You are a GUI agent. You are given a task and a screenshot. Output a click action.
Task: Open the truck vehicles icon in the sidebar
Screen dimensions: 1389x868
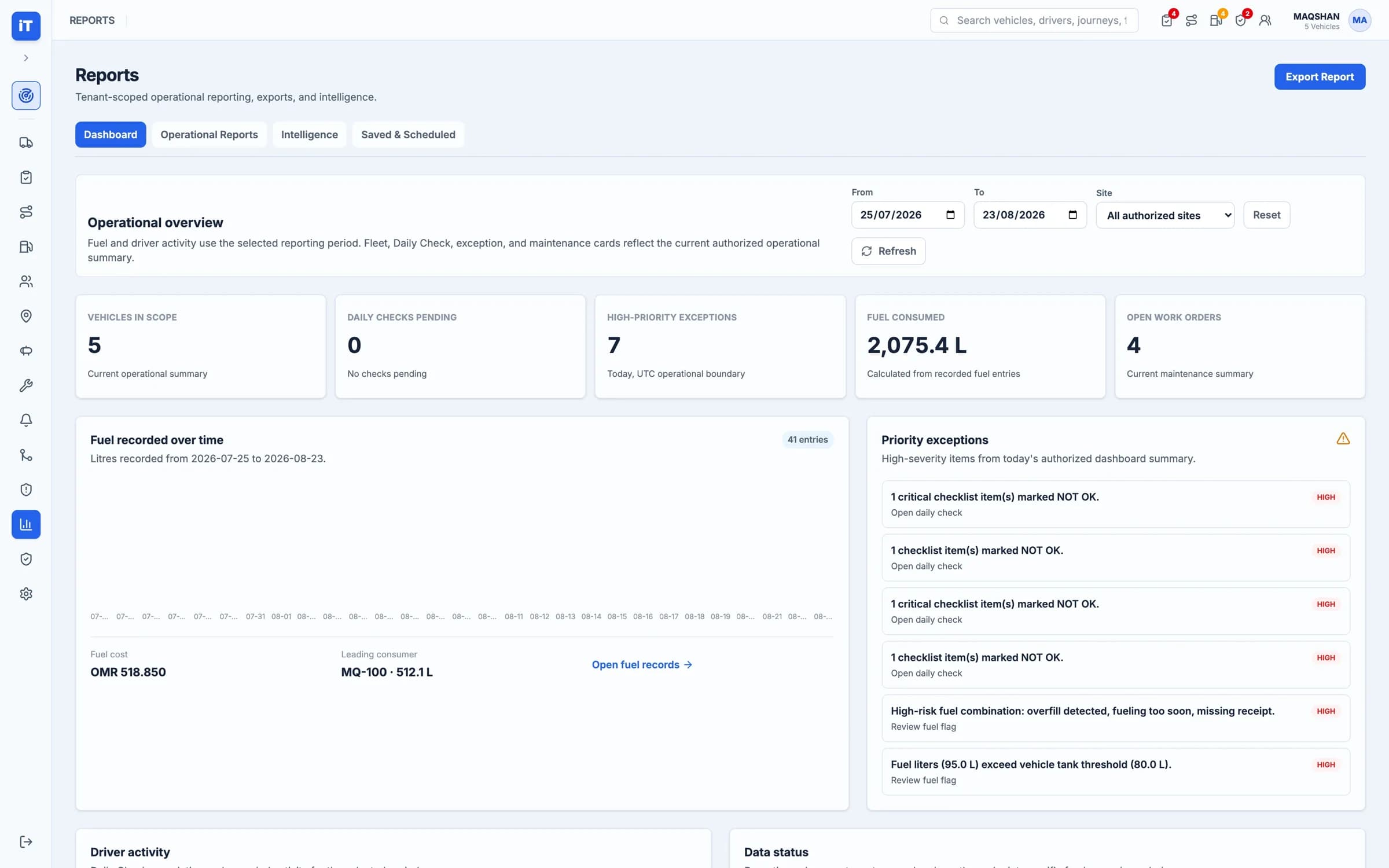click(26, 142)
